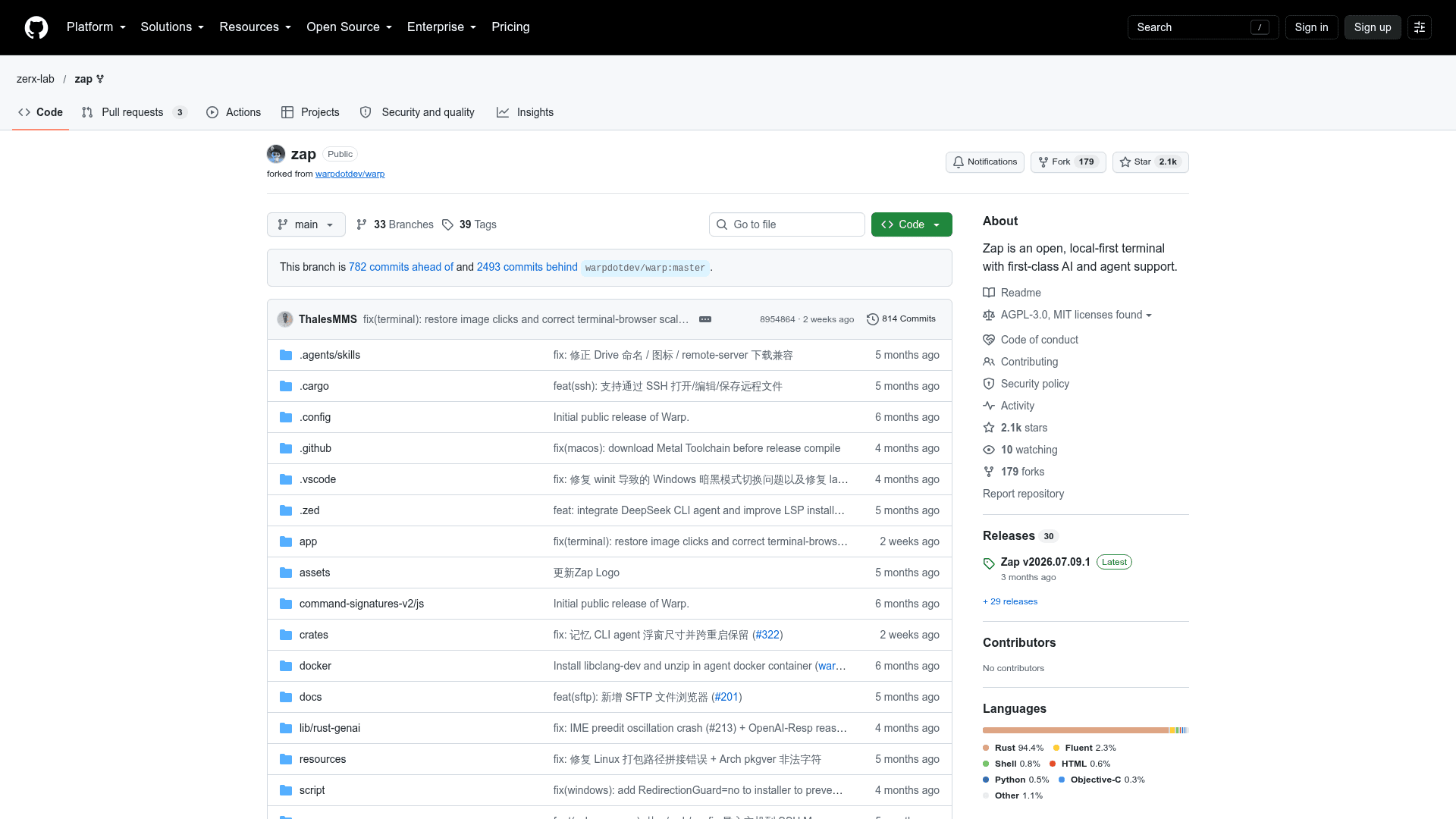Expand the Solutions menu

click(172, 27)
